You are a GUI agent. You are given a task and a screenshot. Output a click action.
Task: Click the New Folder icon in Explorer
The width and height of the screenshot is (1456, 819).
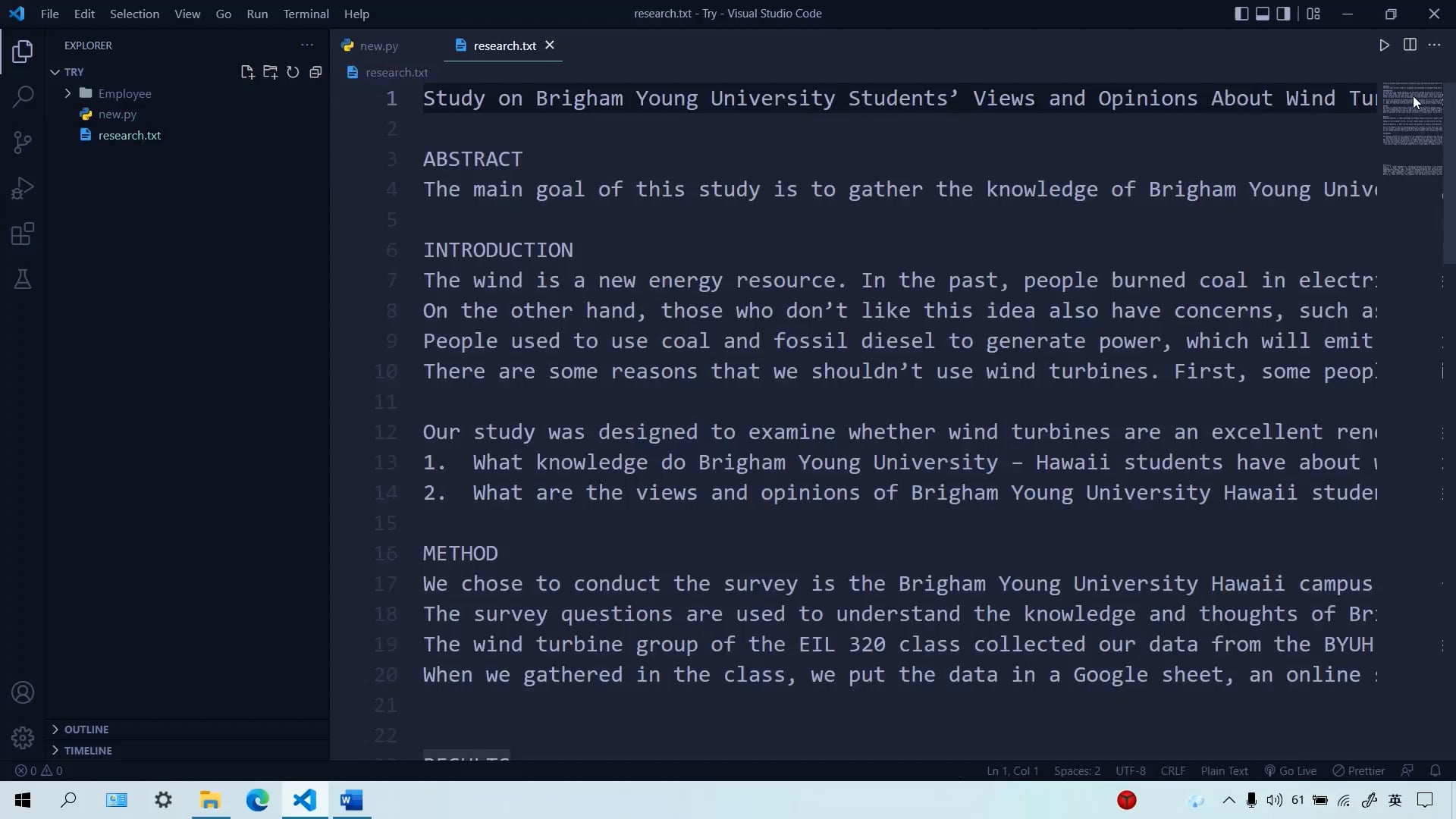click(x=270, y=72)
